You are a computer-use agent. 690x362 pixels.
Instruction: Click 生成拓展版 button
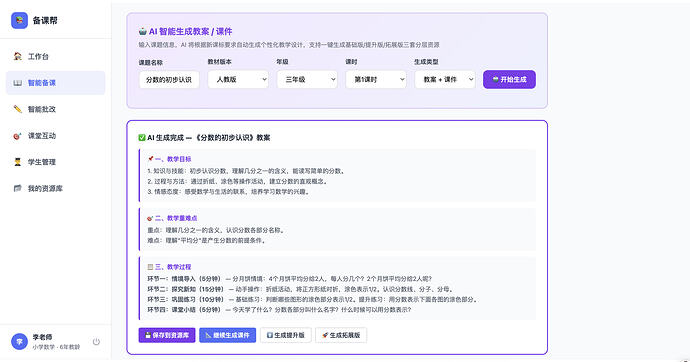[341, 335]
